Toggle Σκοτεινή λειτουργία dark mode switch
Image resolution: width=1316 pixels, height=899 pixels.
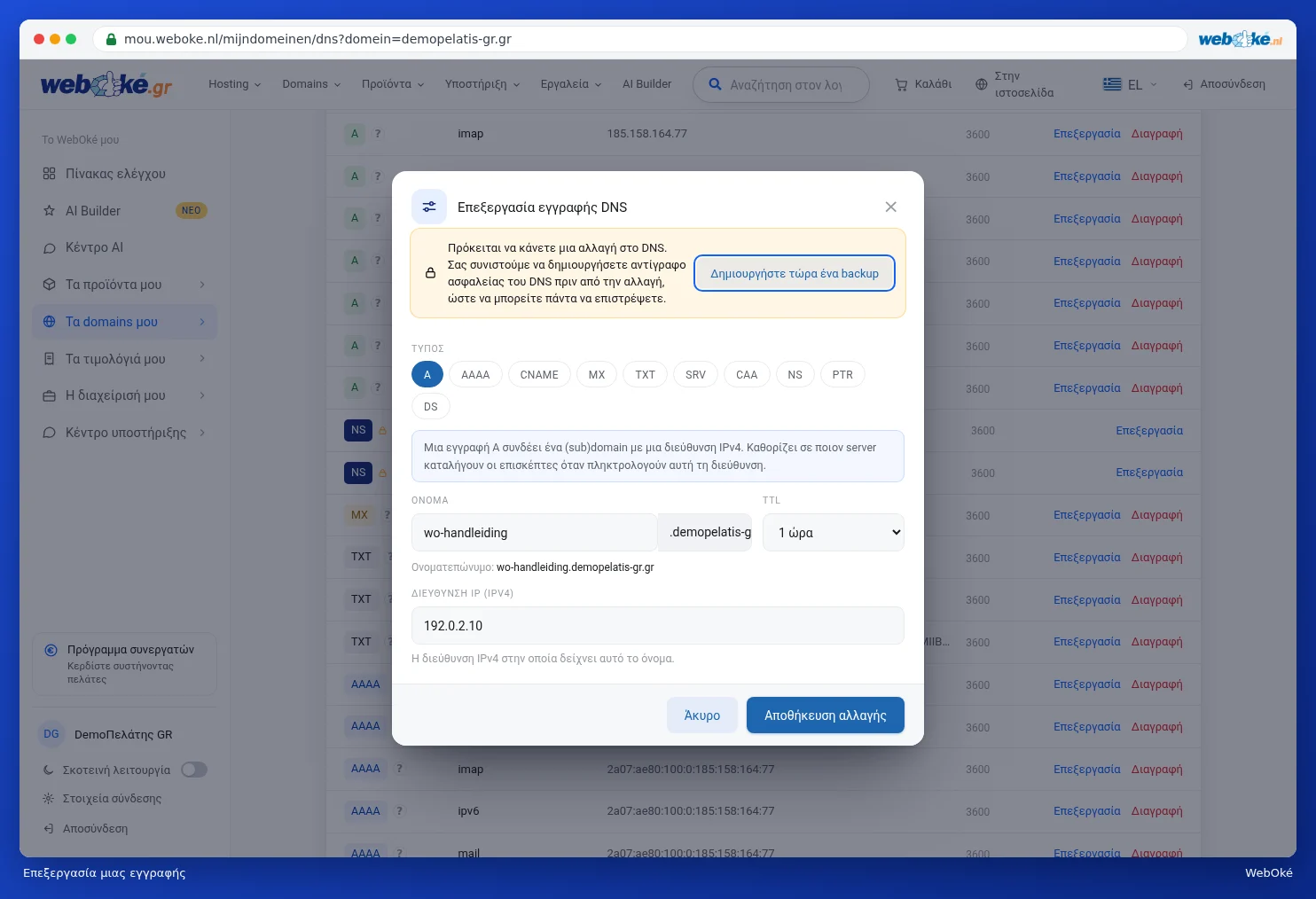194,770
